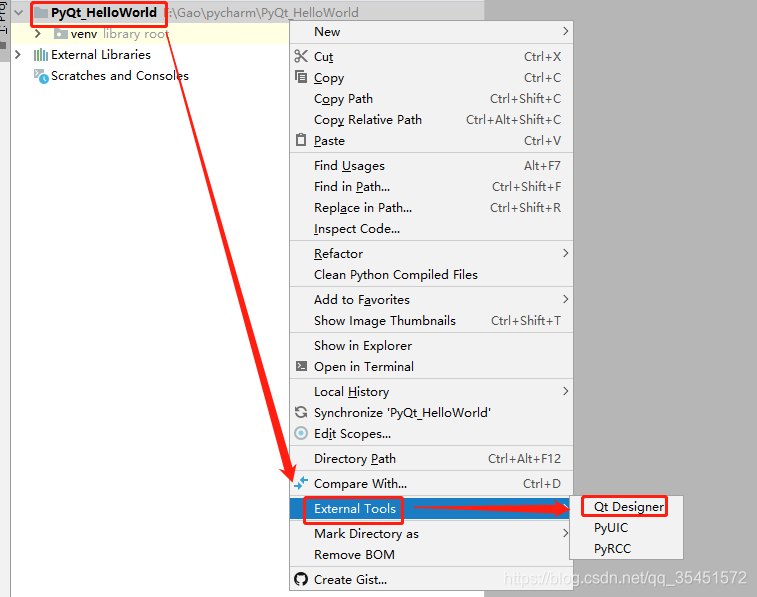
Task: Expand the External Libraries node
Action: click(x=18, y=55)
